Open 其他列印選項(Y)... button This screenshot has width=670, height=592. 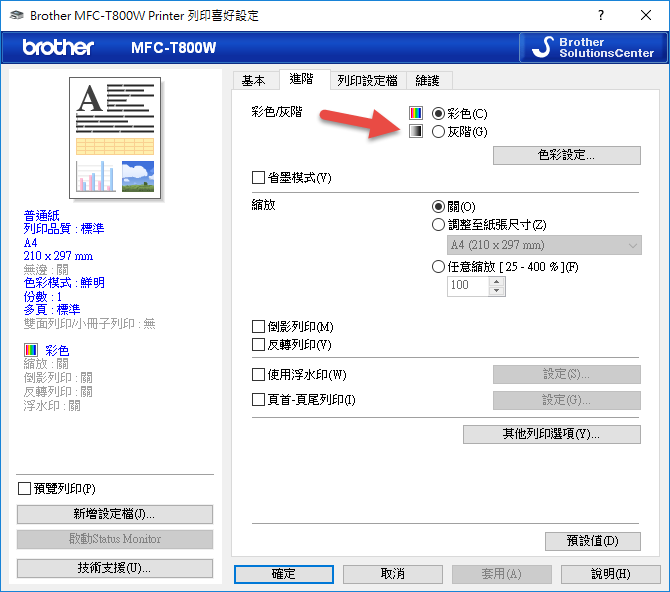(552, 434)
